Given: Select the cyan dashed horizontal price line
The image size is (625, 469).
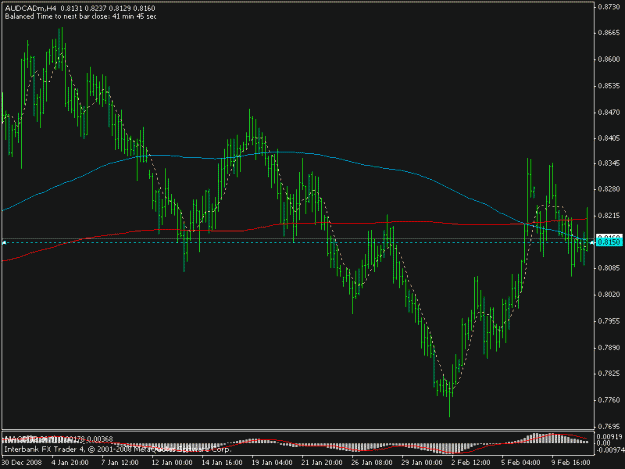Looking at the screenshot, I should [297, 242].
